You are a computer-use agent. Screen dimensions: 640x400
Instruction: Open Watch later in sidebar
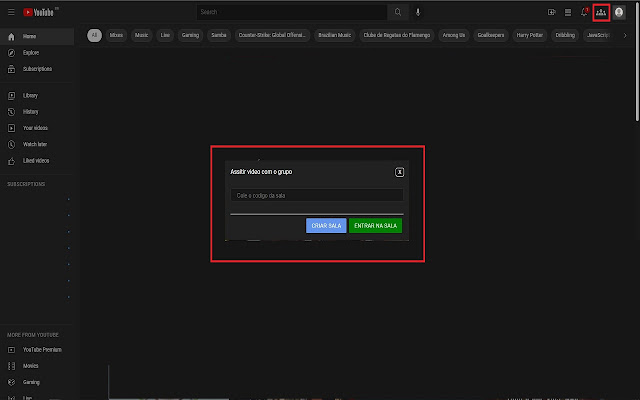click(x=36, y=144)
